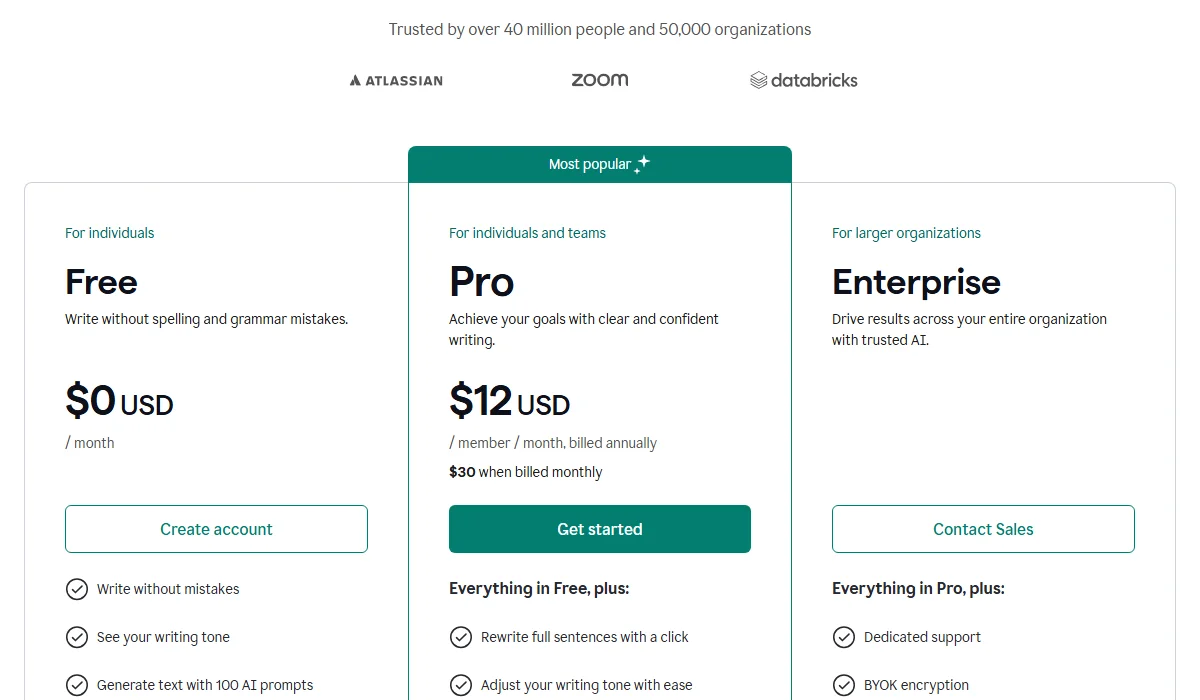Select the "Most popular" banner

click(599, 164)
